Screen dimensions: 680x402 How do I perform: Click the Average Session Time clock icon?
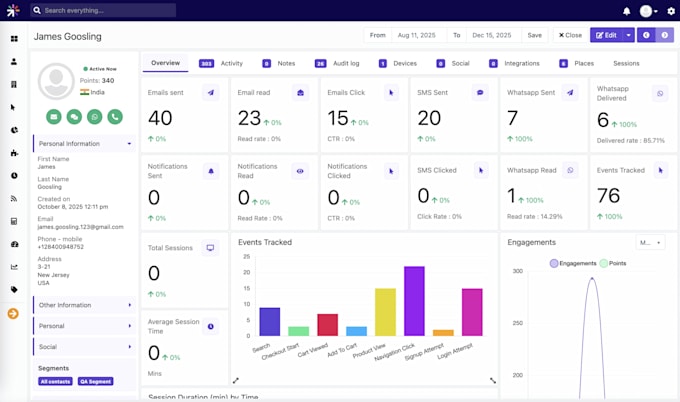pyautogui.click(x=210, y=326)
